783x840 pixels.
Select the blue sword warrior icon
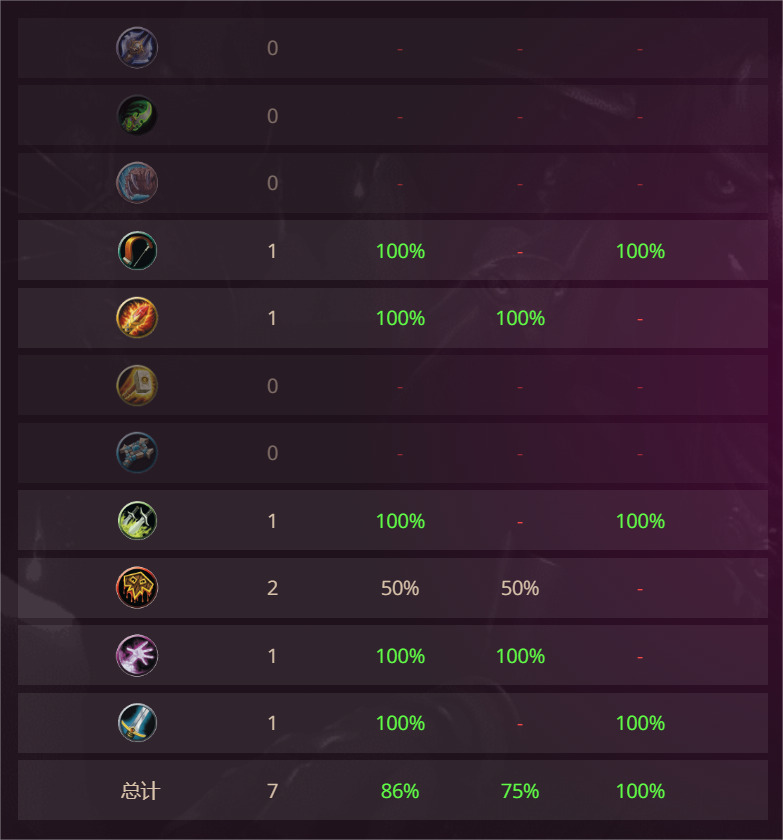(137, 723)
